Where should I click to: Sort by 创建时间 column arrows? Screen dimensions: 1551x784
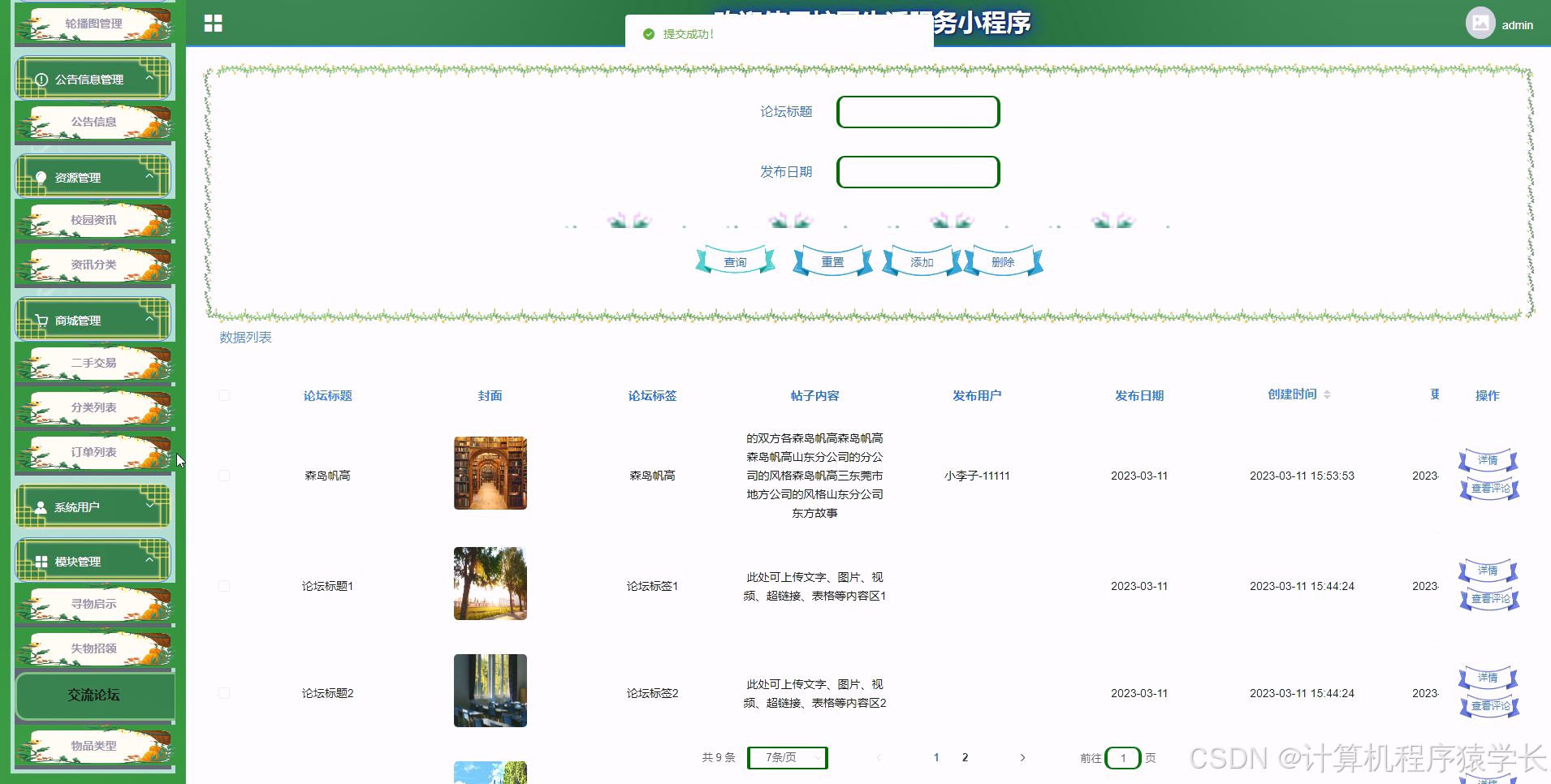(x=1327, y=394)
